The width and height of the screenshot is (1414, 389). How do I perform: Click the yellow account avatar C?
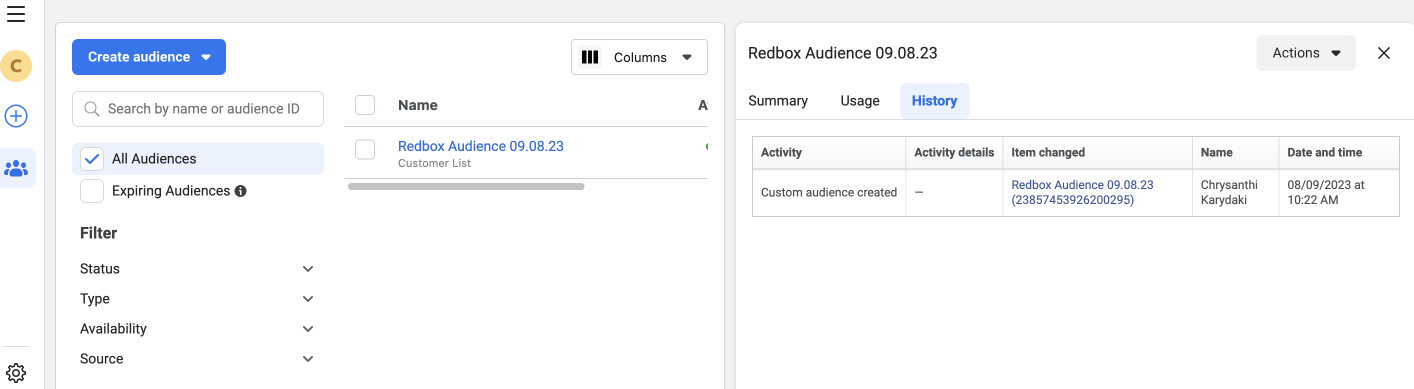(x=16, y=67)
